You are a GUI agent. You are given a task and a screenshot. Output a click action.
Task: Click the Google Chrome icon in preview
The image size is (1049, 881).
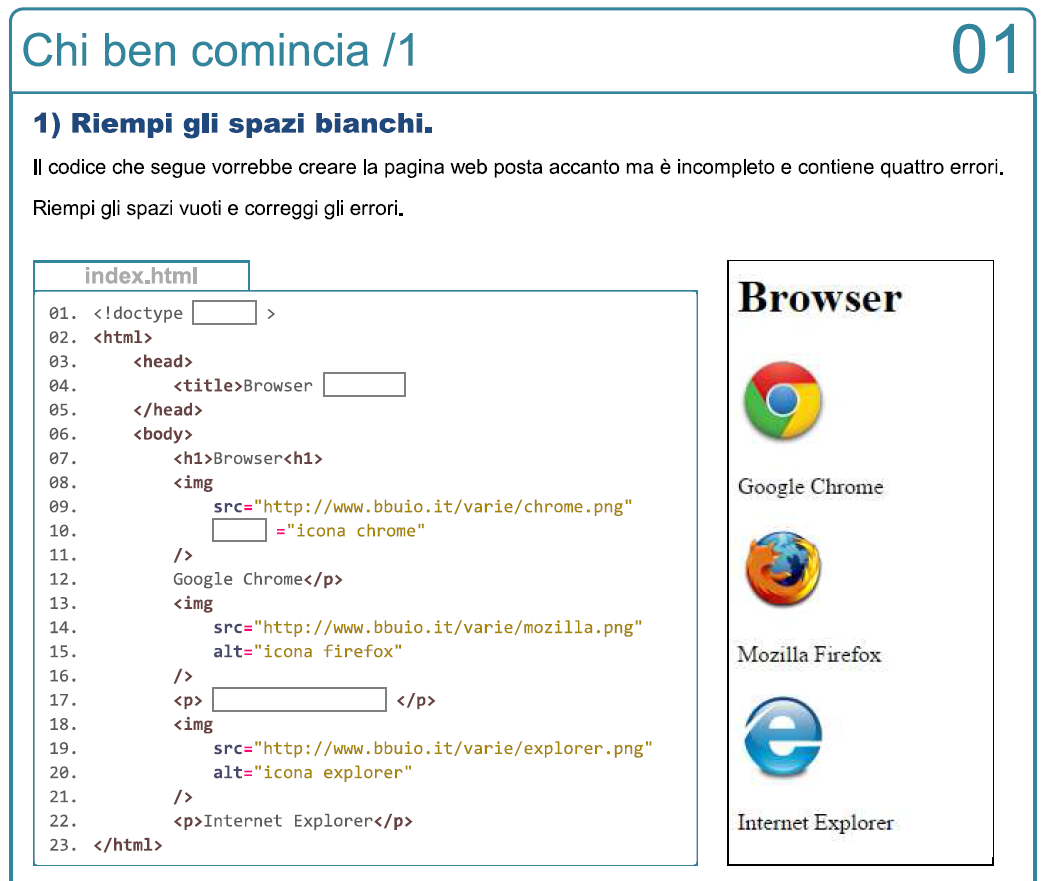click(x=783, y=400)
